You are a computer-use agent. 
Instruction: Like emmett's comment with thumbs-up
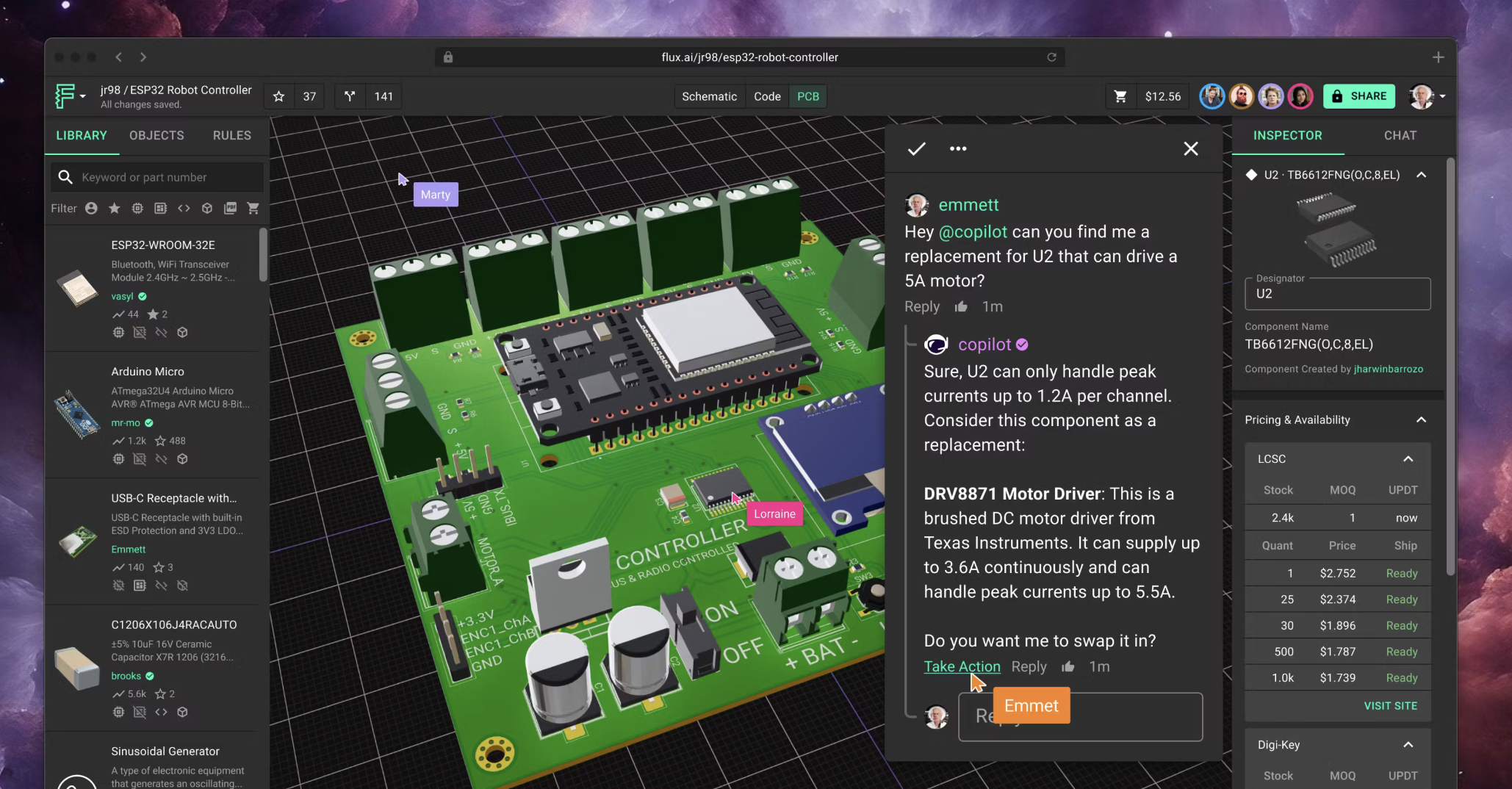click(x=961, y=306)
